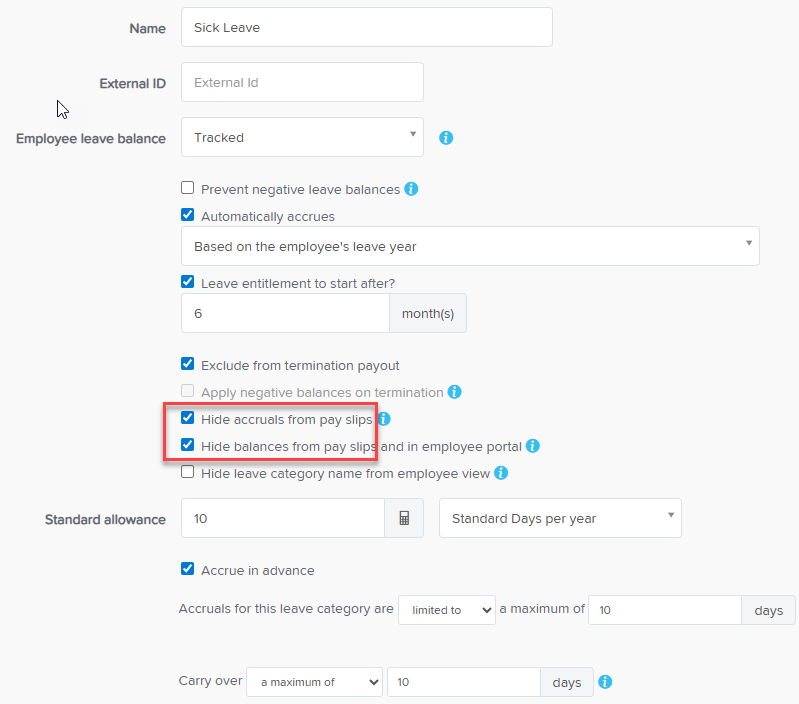Screen dimensions: 799x704
Task: Open the calculator icon beside Standard allowance
Action: 404,519
